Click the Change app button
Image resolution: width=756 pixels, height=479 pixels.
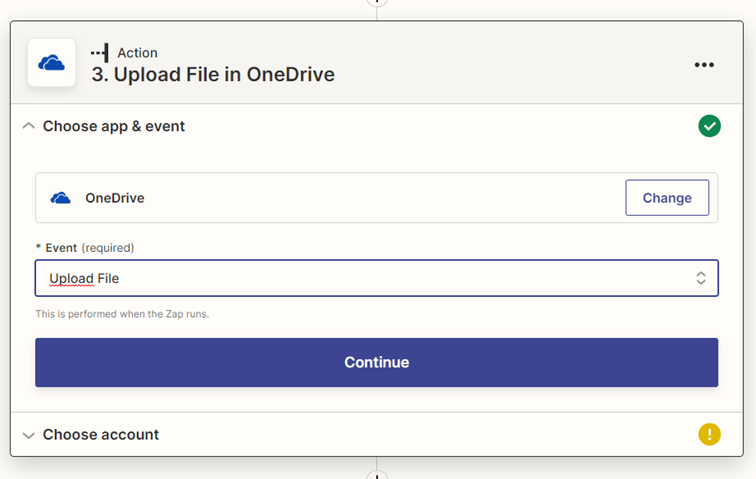click(x=667, y=198)
